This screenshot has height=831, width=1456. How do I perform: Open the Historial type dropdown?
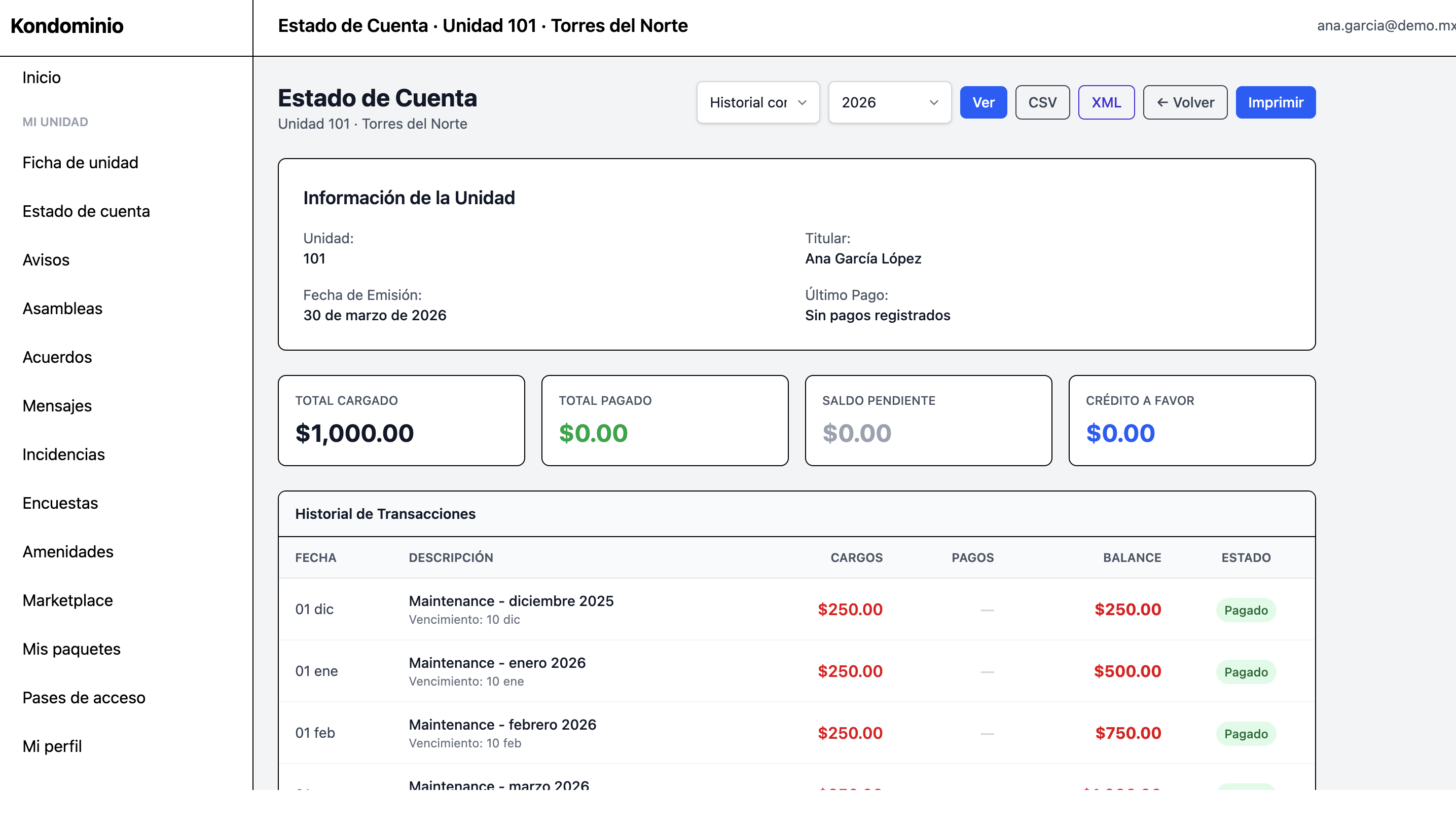[758, 103]
